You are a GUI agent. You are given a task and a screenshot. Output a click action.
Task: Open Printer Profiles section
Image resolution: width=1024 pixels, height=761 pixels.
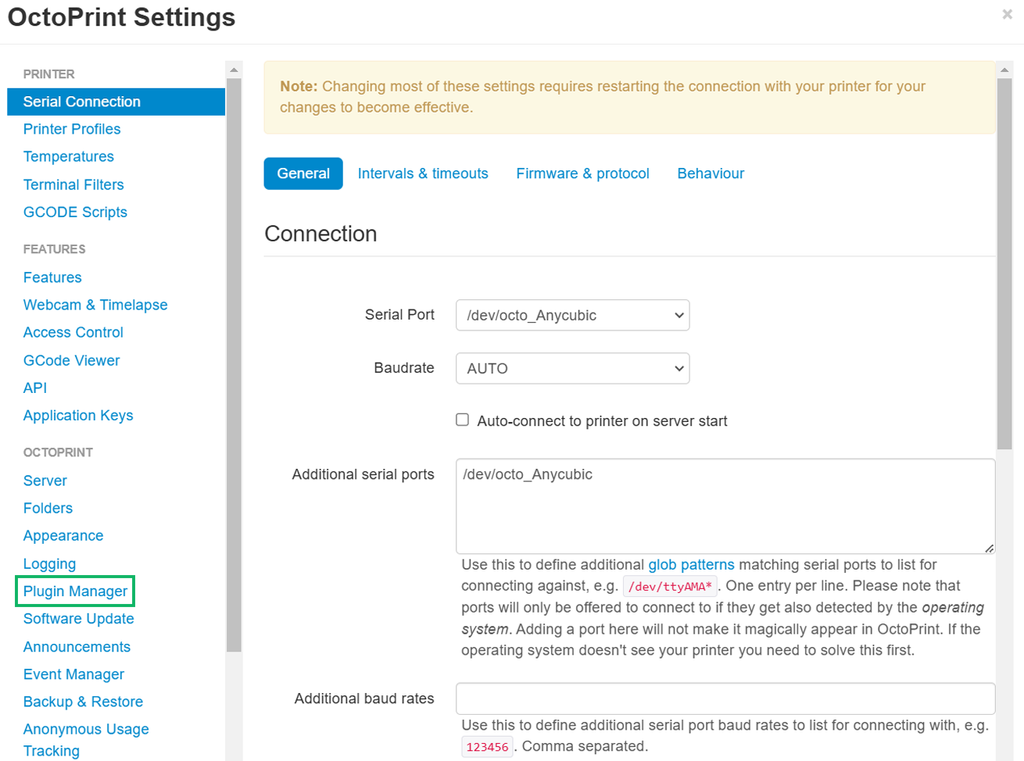72,129
